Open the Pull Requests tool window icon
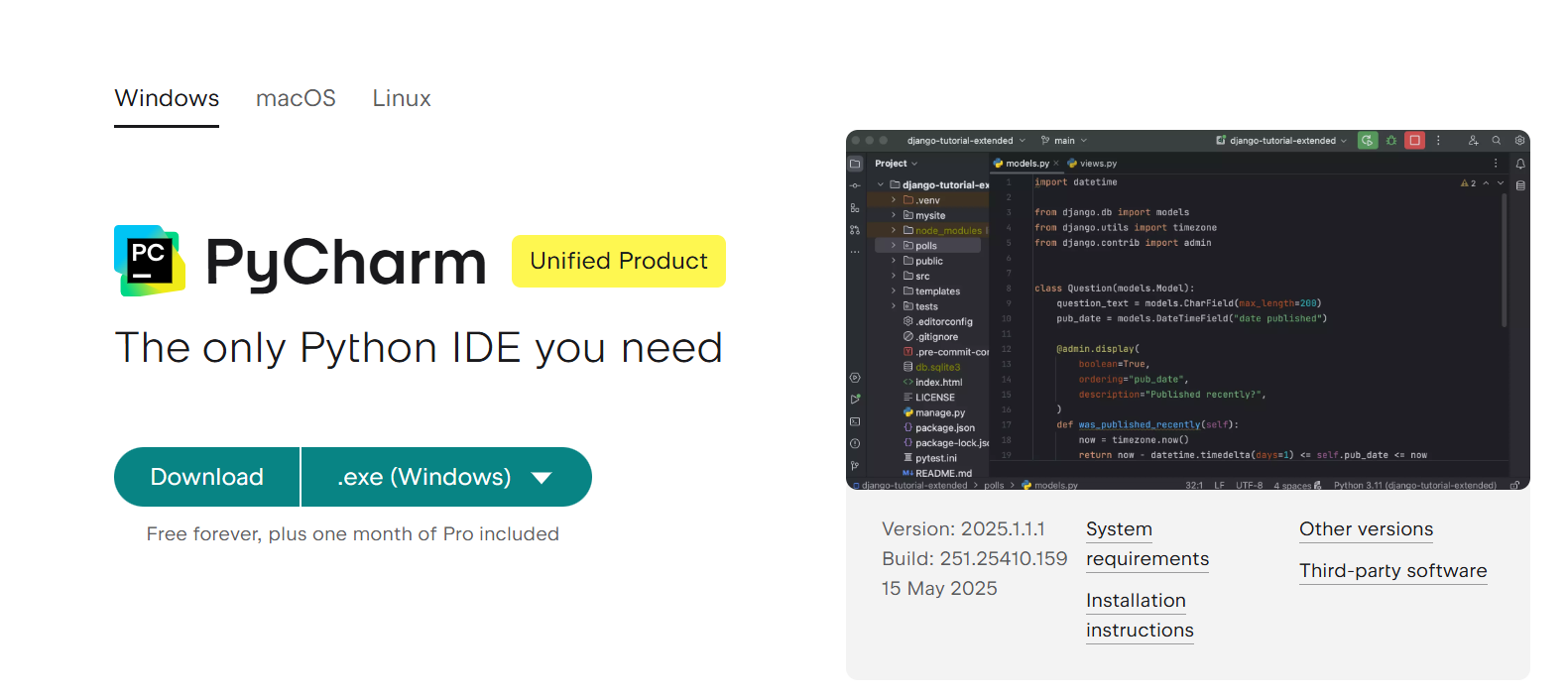The width and height of the screenshot is (1568, 696). point(855,230)
